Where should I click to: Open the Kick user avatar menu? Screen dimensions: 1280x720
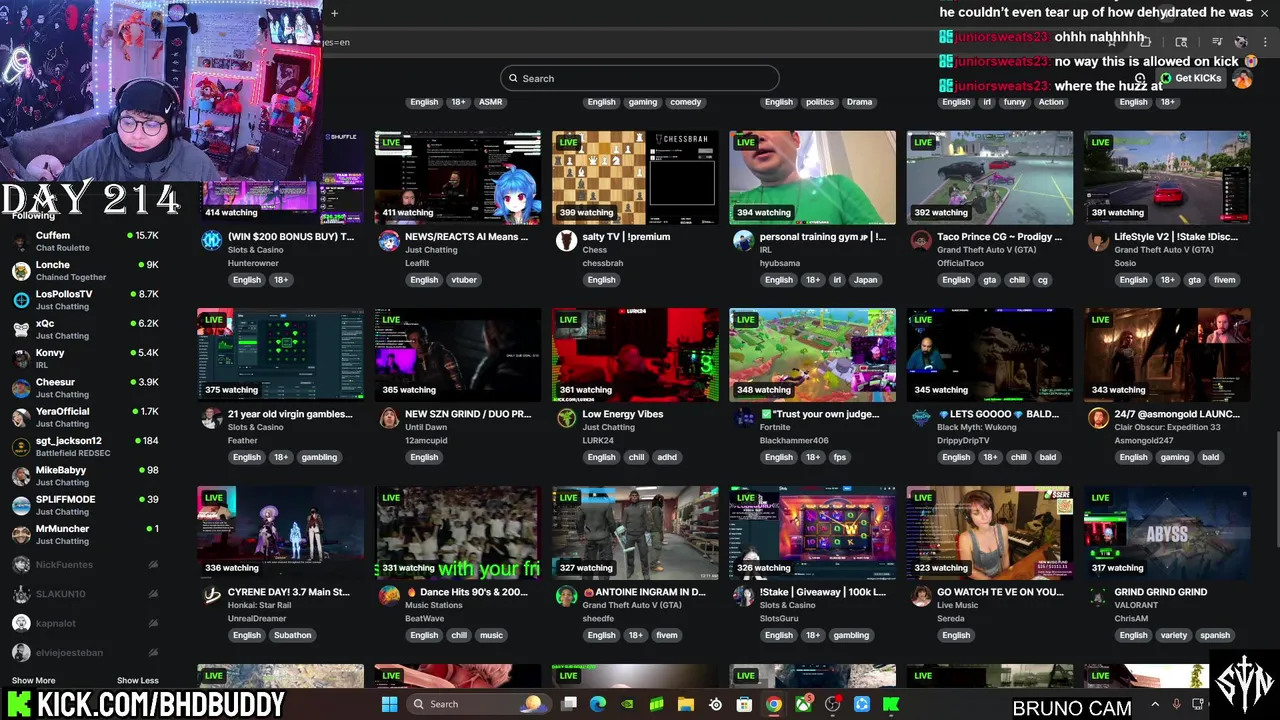pyautogui.click(x=1243, y=79)
